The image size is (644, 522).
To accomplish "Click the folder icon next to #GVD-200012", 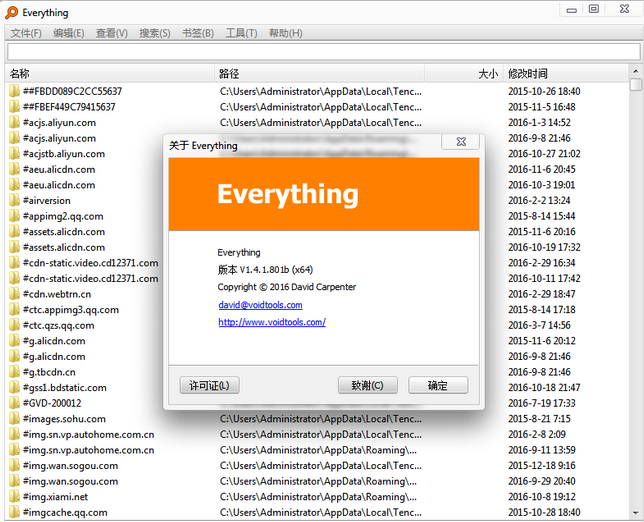I will pyautogui.click(x=14, y=403).
